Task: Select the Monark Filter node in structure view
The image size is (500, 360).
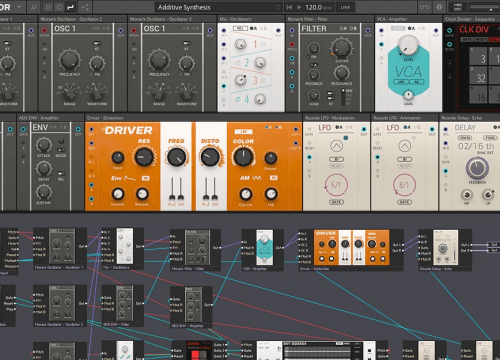Action: [195, 250]
